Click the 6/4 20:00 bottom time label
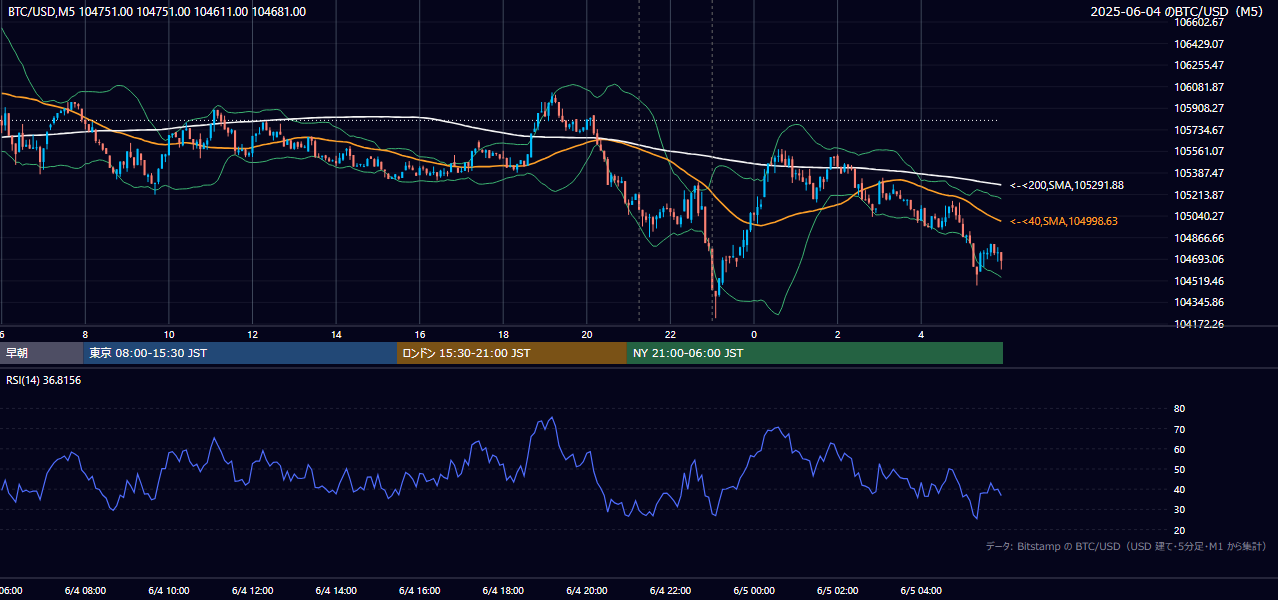Screen dimensions: 1278x600 tap(587, 591)
